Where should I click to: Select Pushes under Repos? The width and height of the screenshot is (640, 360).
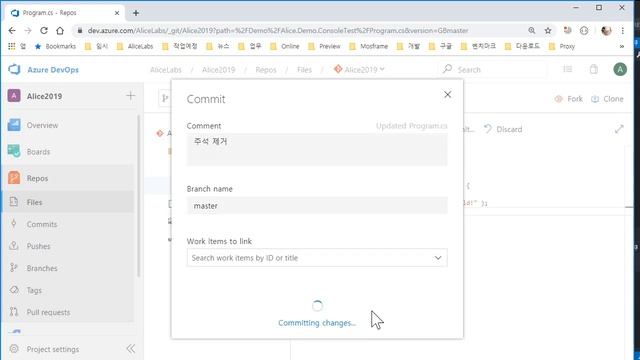(38, 247)
